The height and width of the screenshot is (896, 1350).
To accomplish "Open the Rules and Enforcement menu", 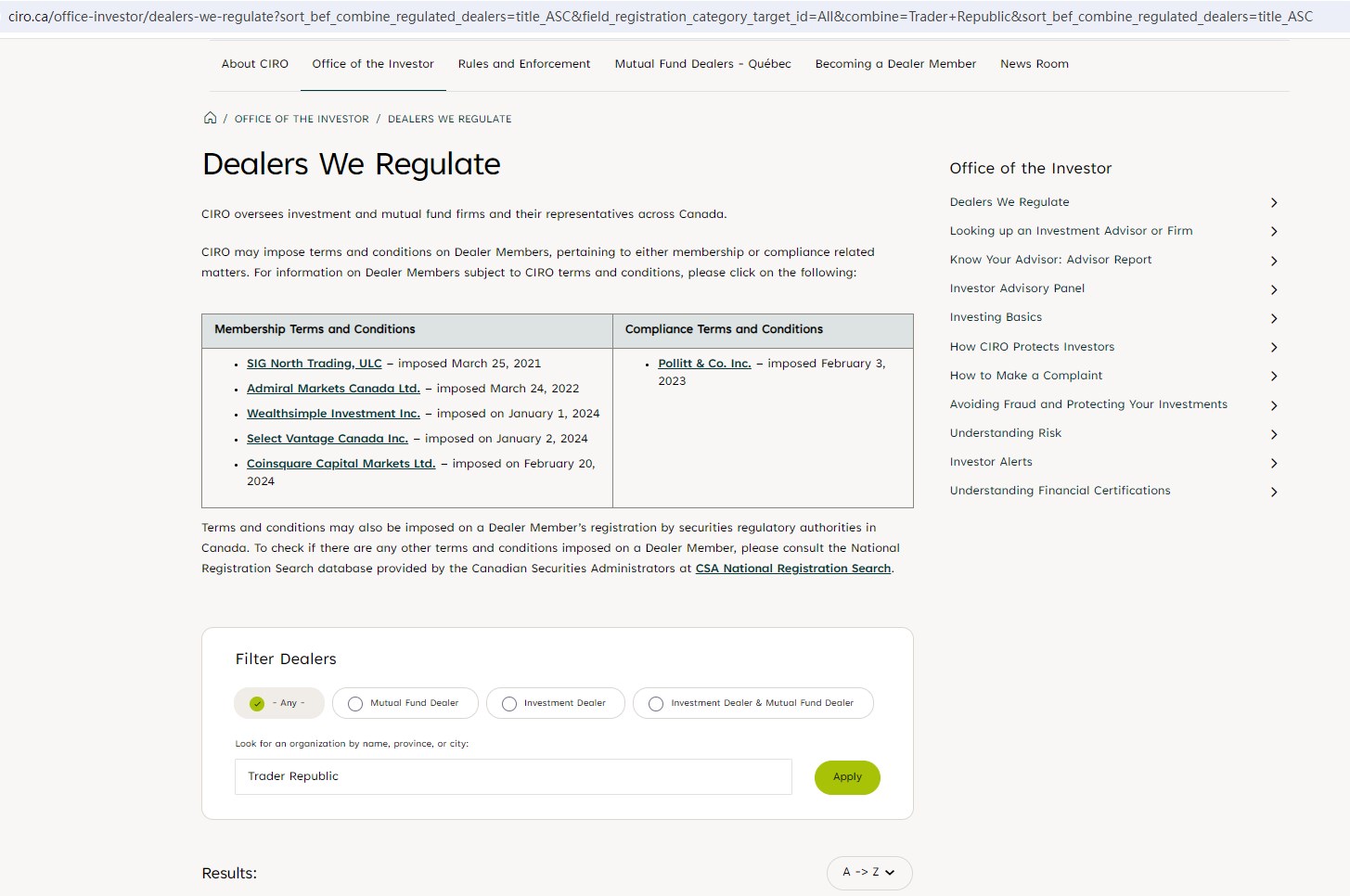I will tap(524, 64).
